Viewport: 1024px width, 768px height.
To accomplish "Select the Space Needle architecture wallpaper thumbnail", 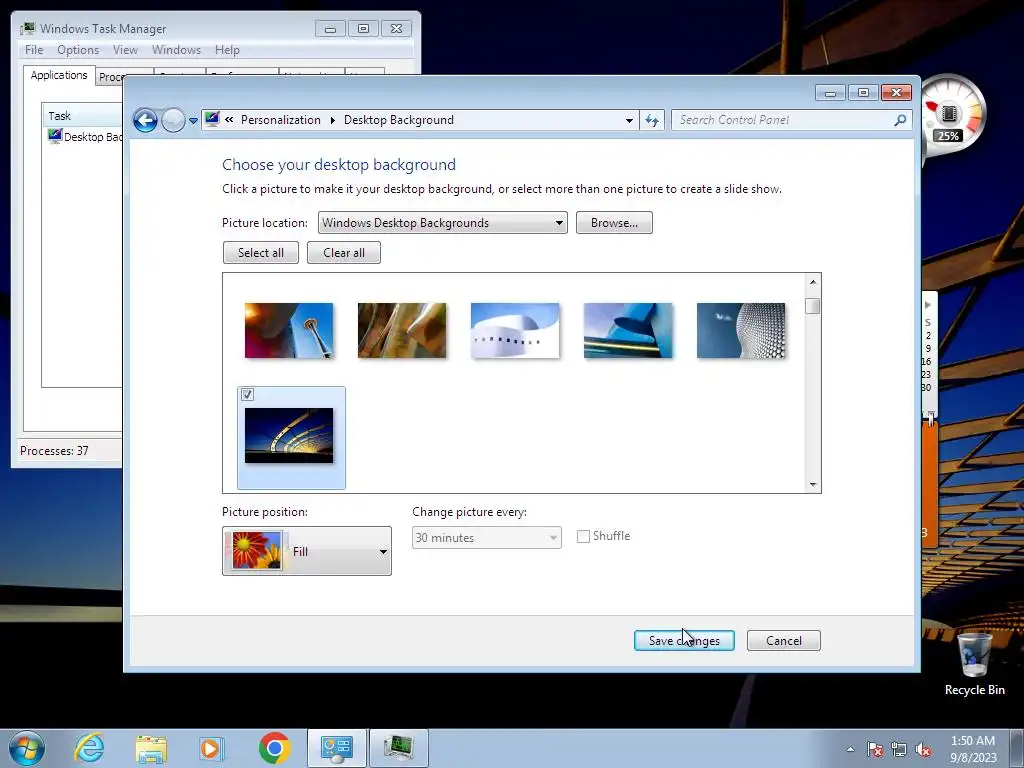I will pos(289,330).
